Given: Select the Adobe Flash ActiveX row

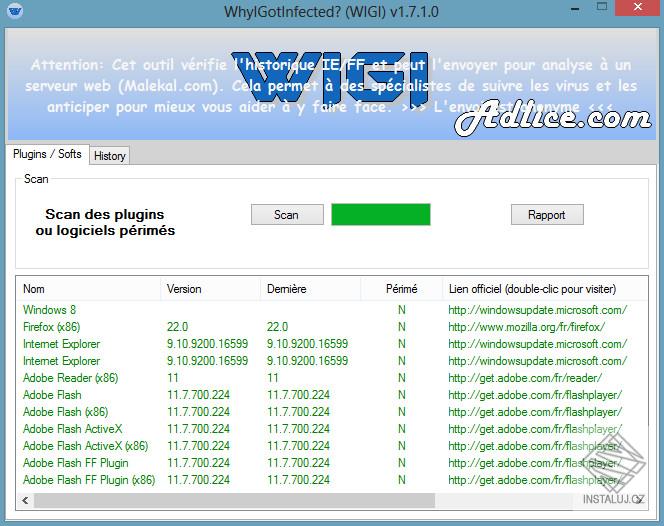Looking at the screenshot, I should pos(332,429).
